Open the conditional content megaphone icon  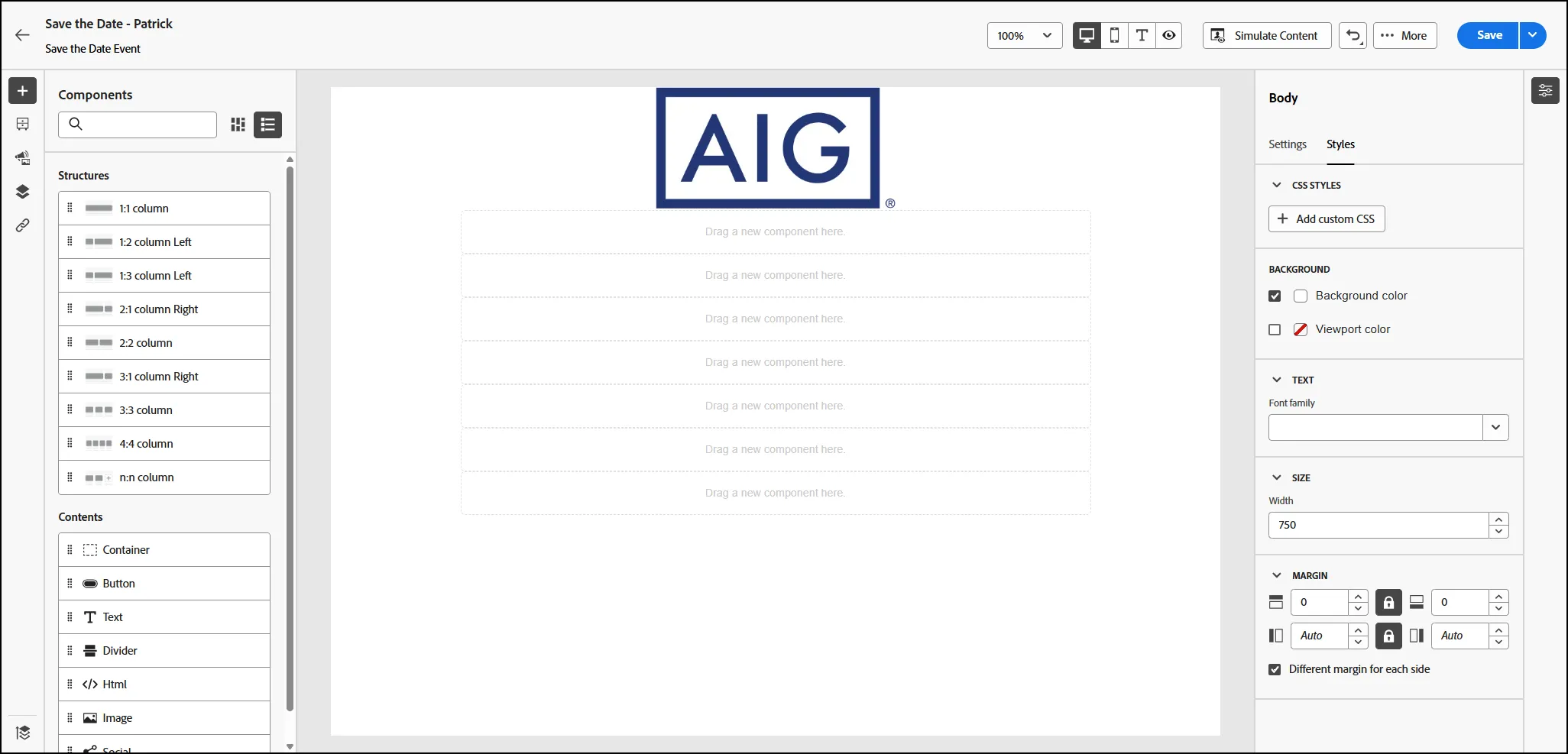pyautogui.click(x=23, y=158)
